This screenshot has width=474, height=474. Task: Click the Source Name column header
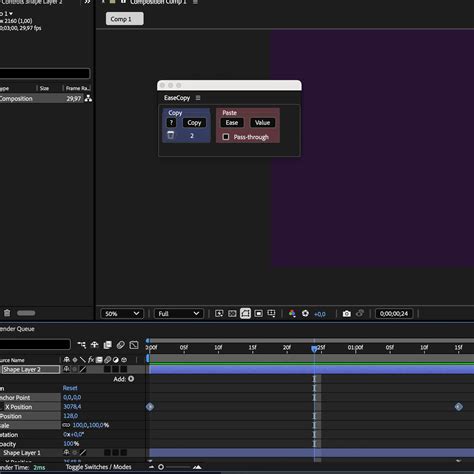tap(12, 360)
